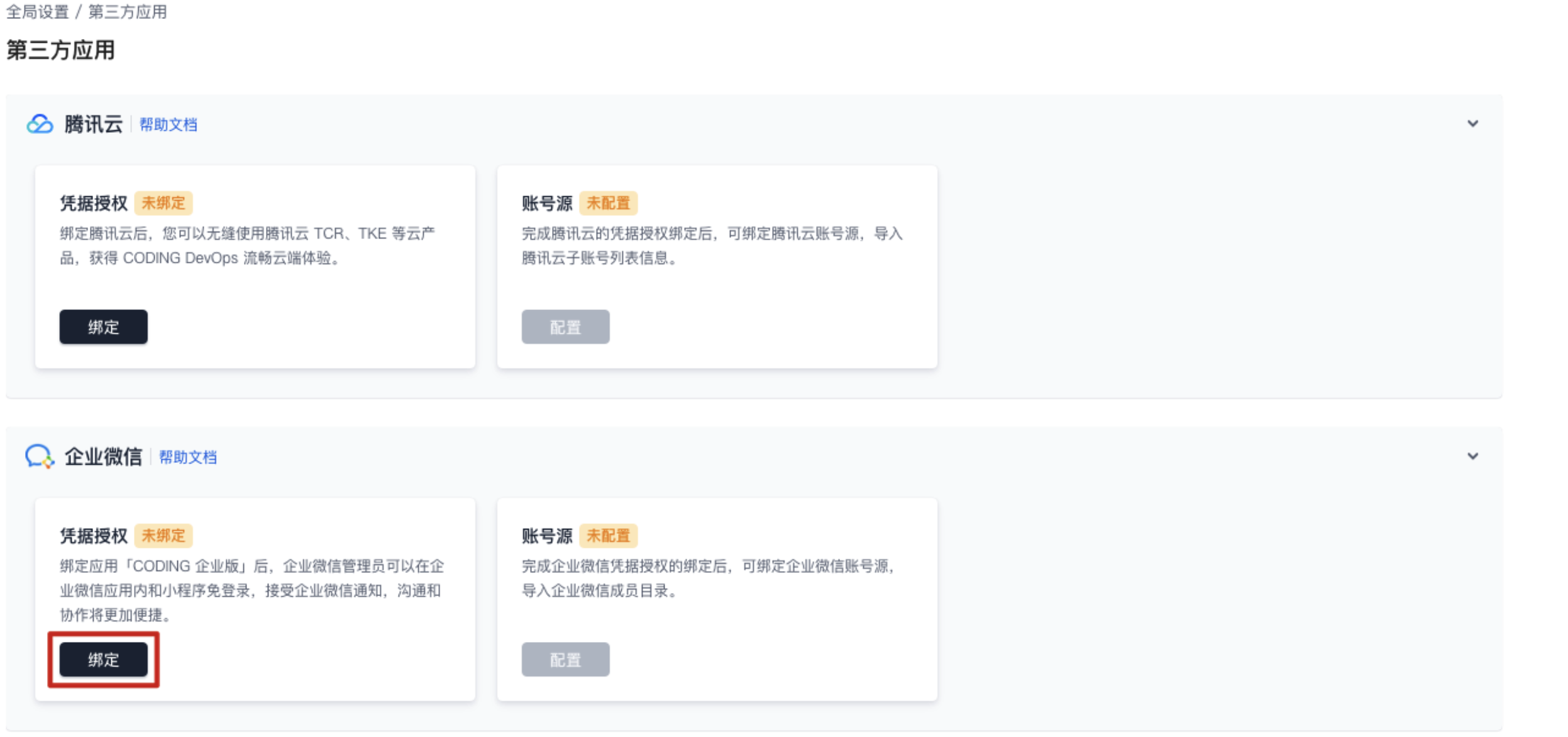
Task: Click the 企业微信 section heading text
Action: pos(103,457)
